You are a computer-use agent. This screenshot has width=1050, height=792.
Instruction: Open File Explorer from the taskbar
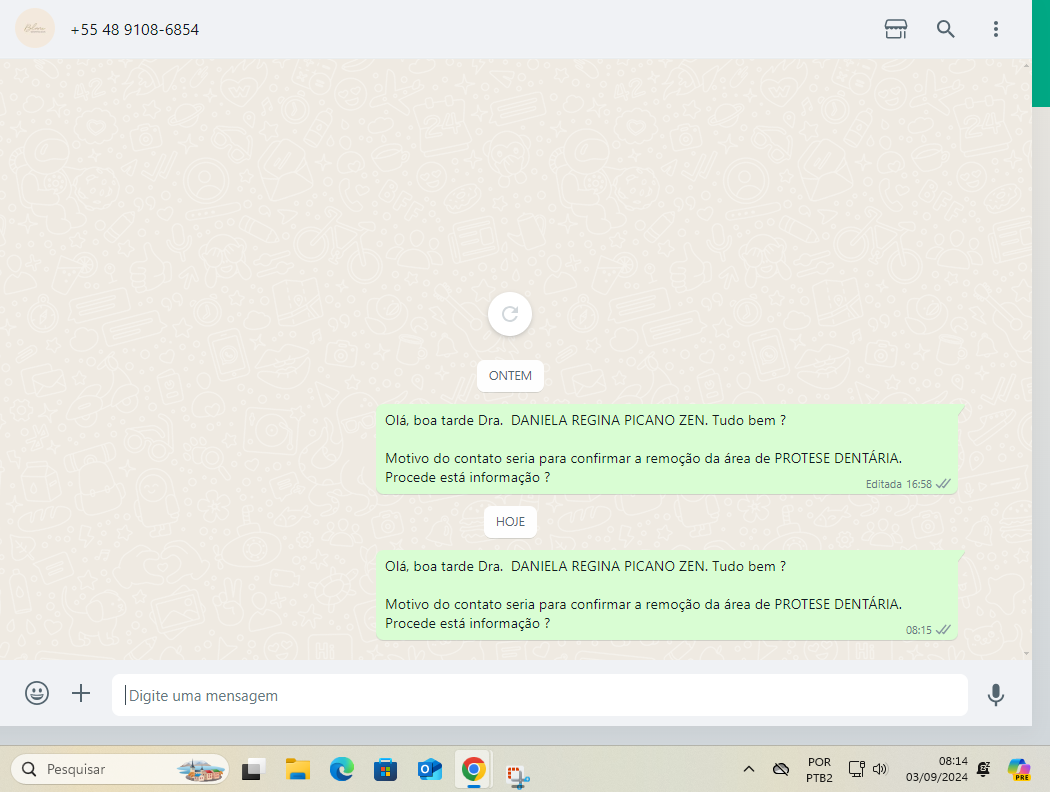point(297,770)
